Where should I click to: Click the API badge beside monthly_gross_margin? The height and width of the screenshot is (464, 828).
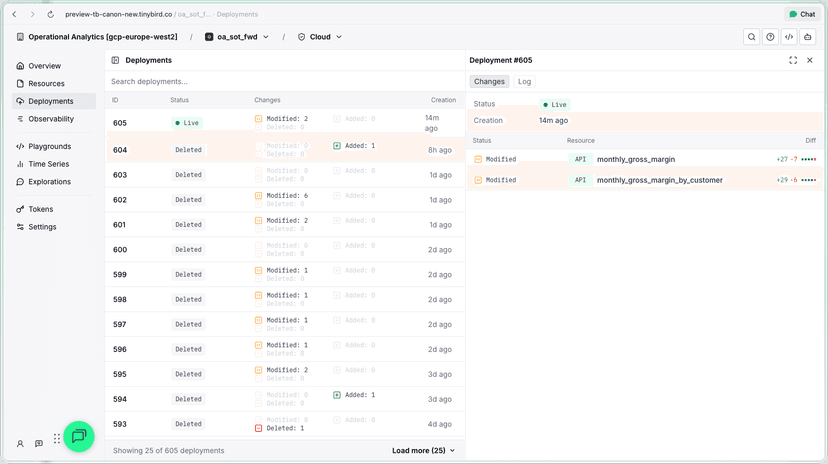[x=580, y=159]
